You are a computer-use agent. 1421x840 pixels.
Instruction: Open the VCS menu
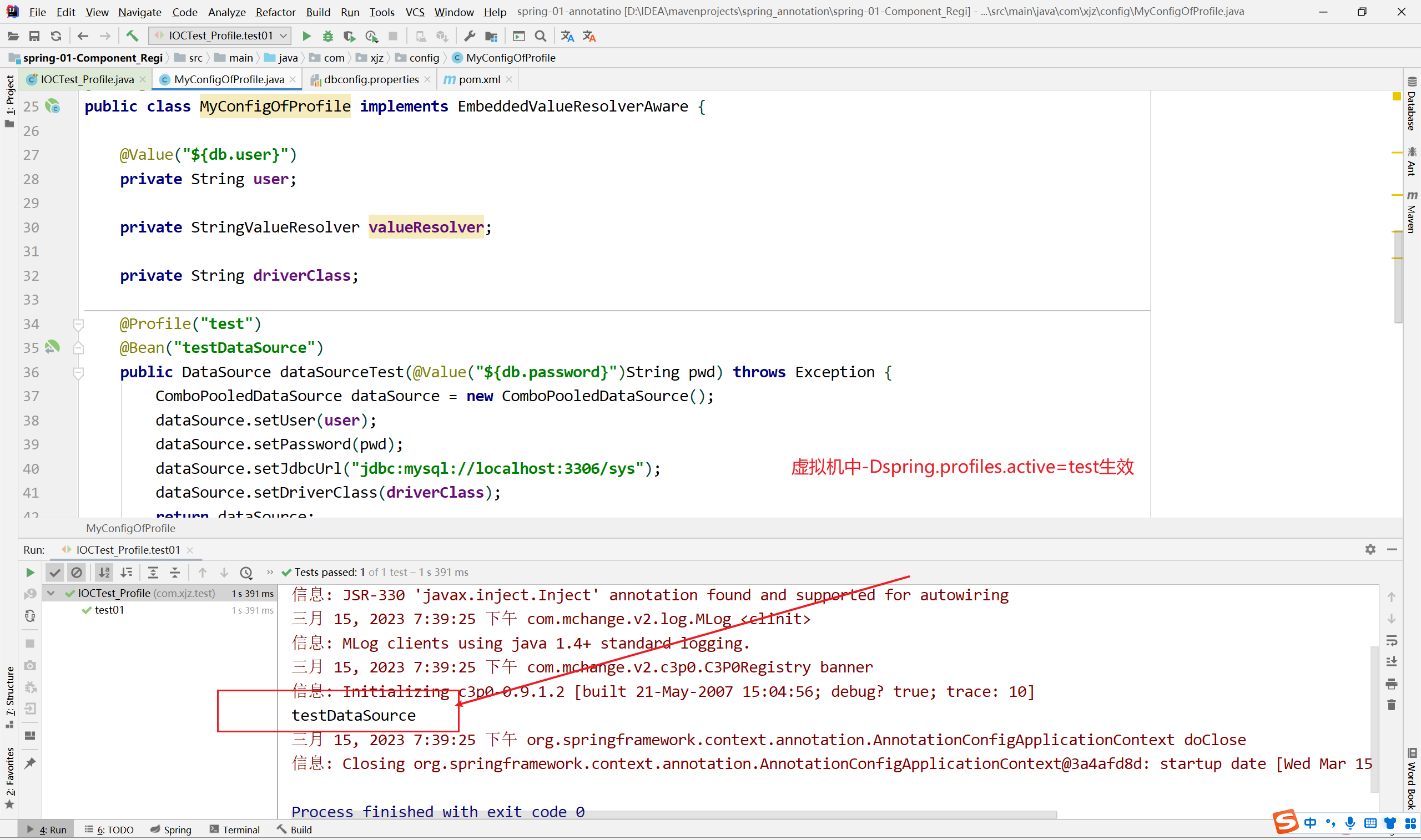415,12
